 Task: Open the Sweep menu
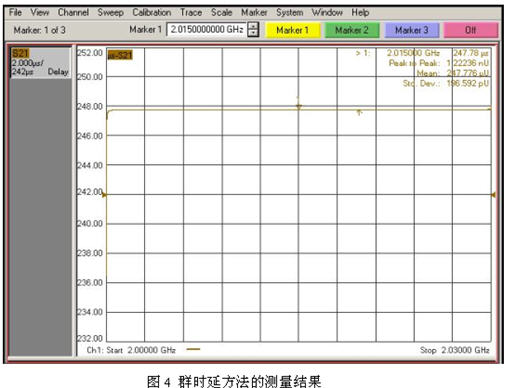110,12
